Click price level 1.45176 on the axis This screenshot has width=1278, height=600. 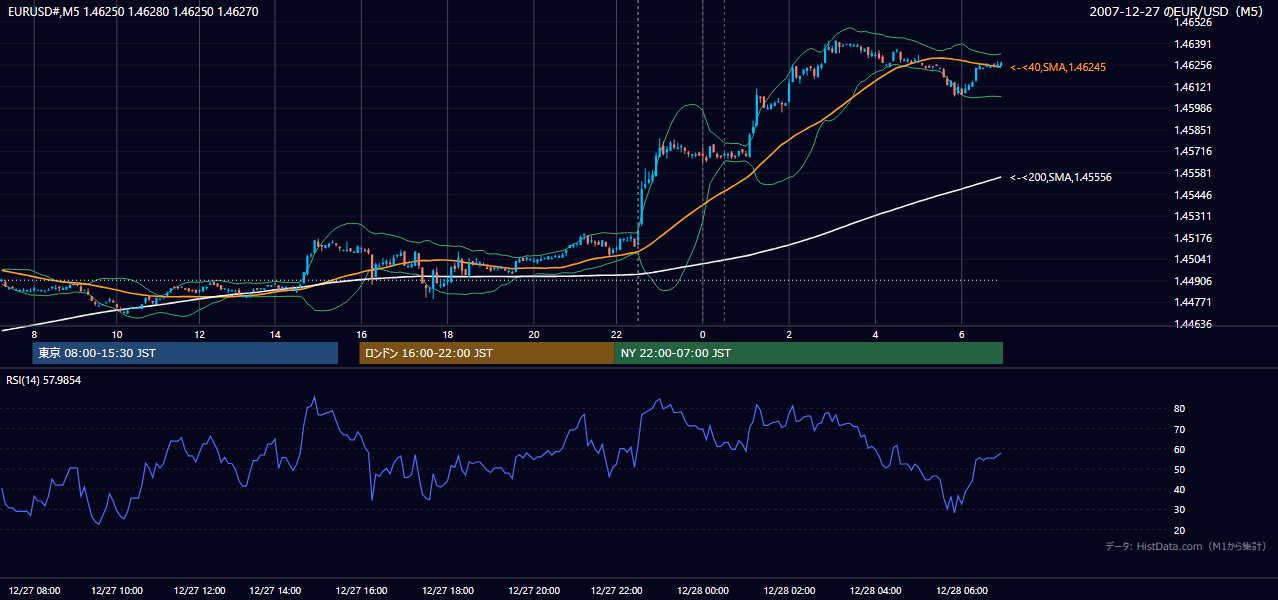(x=1193, y=238)
